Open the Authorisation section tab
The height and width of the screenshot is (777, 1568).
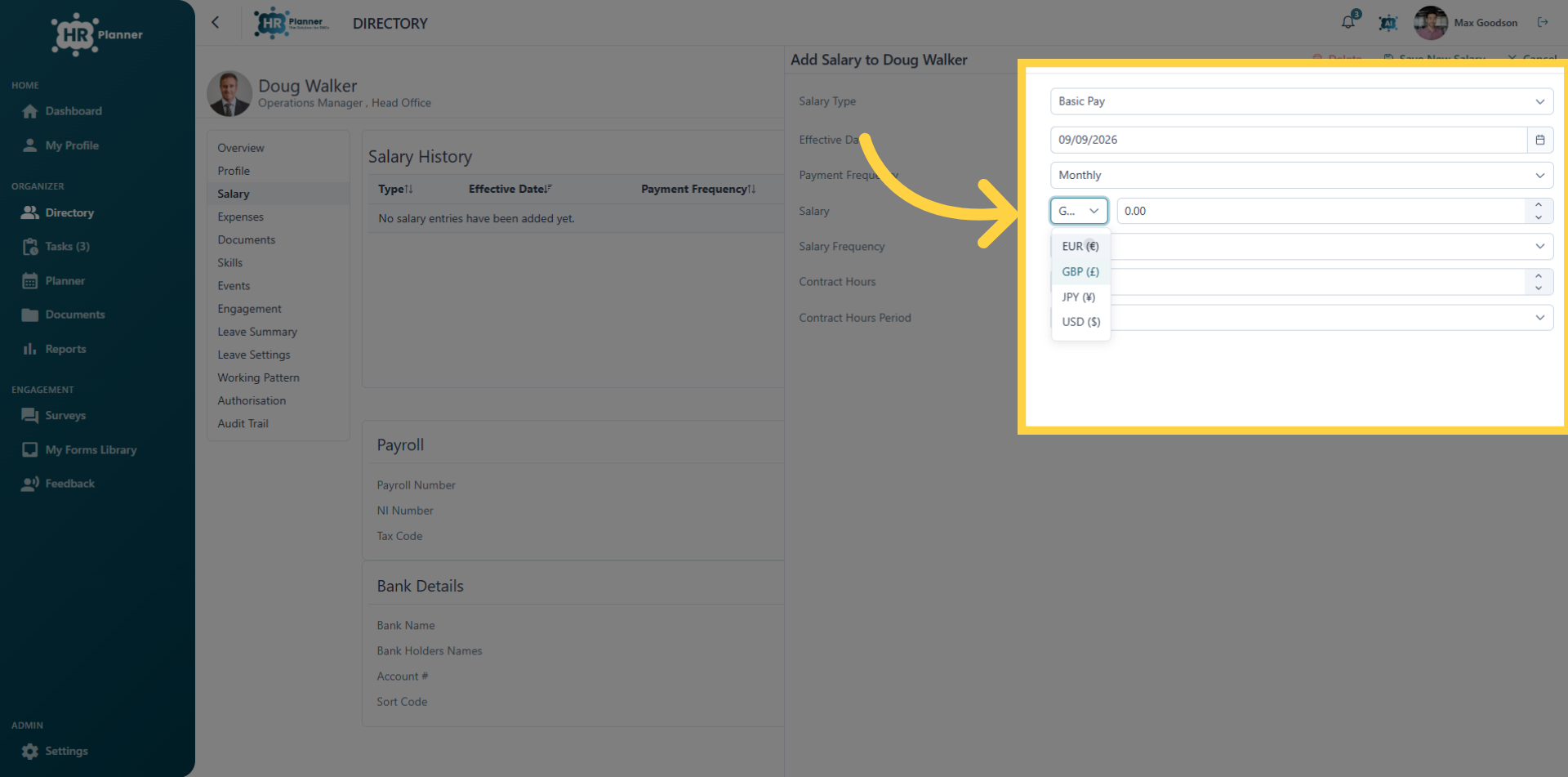252,400
